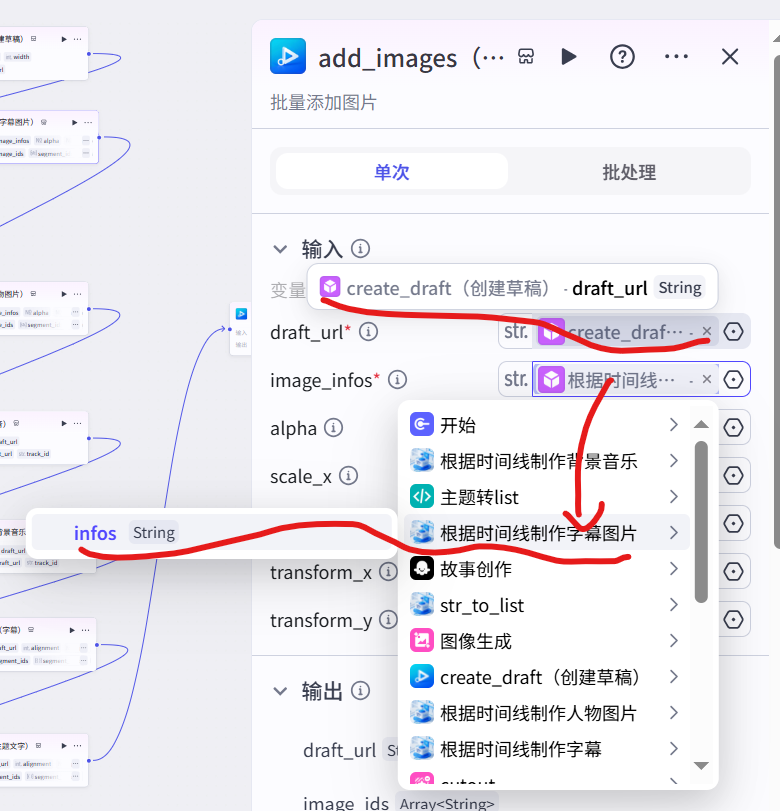Image resolution: width=780 pixels, height=811 pixels.
Task: Show info for image_infos parameter
Action: pos(397,380)
